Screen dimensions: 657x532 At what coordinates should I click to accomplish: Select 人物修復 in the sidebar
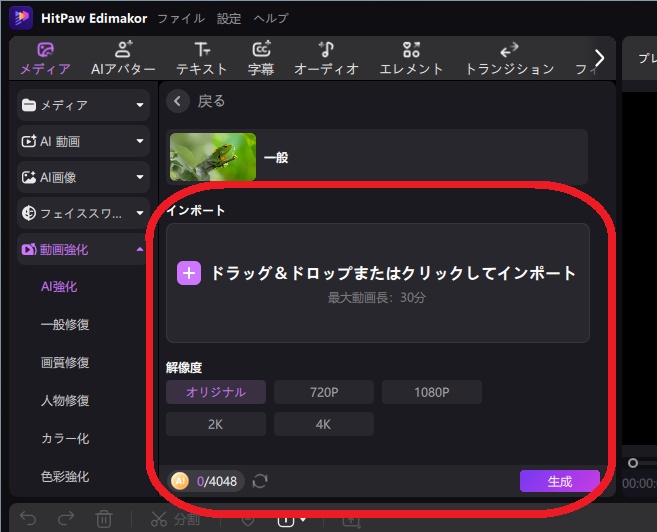(65, 400)
